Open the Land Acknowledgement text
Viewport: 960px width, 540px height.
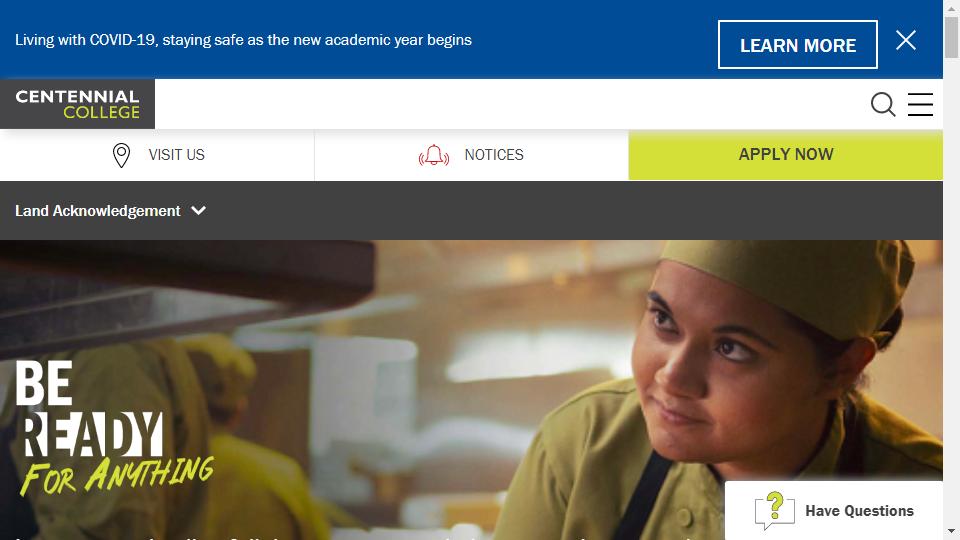[x=98, y=211]
